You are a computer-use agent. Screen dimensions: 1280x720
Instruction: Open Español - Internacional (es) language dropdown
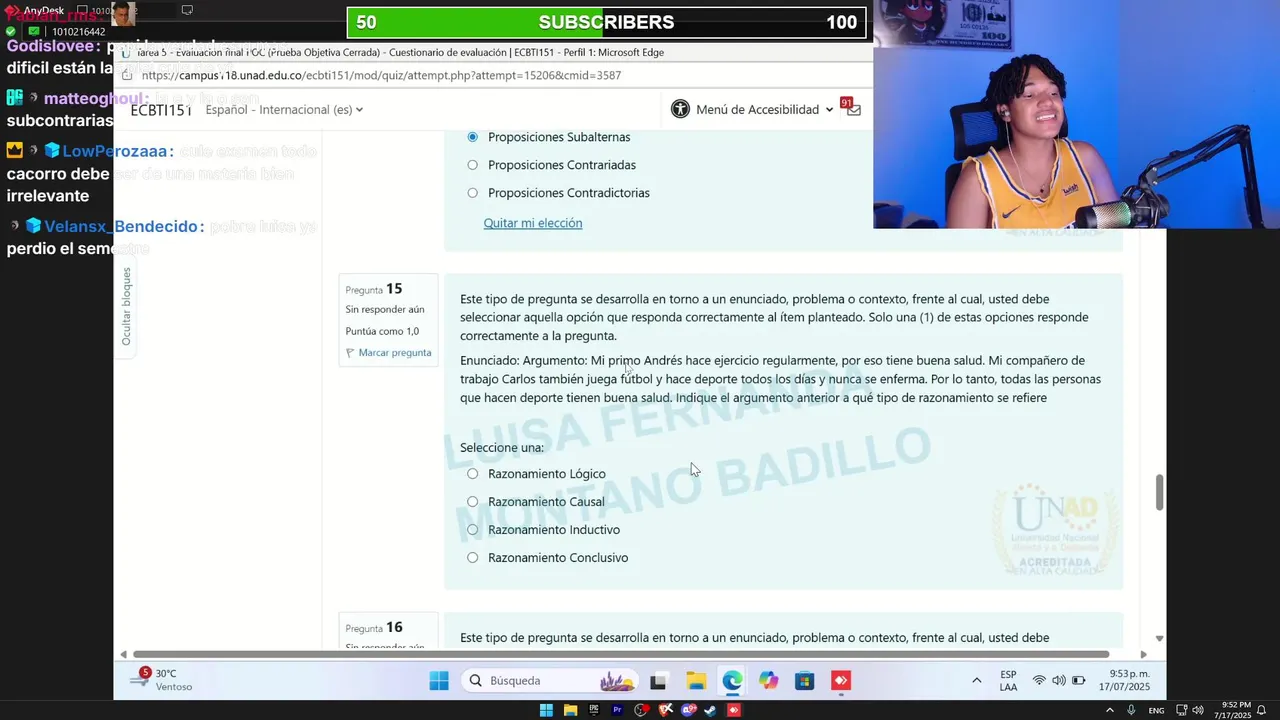pyautogui.click(x=284, y=110)
